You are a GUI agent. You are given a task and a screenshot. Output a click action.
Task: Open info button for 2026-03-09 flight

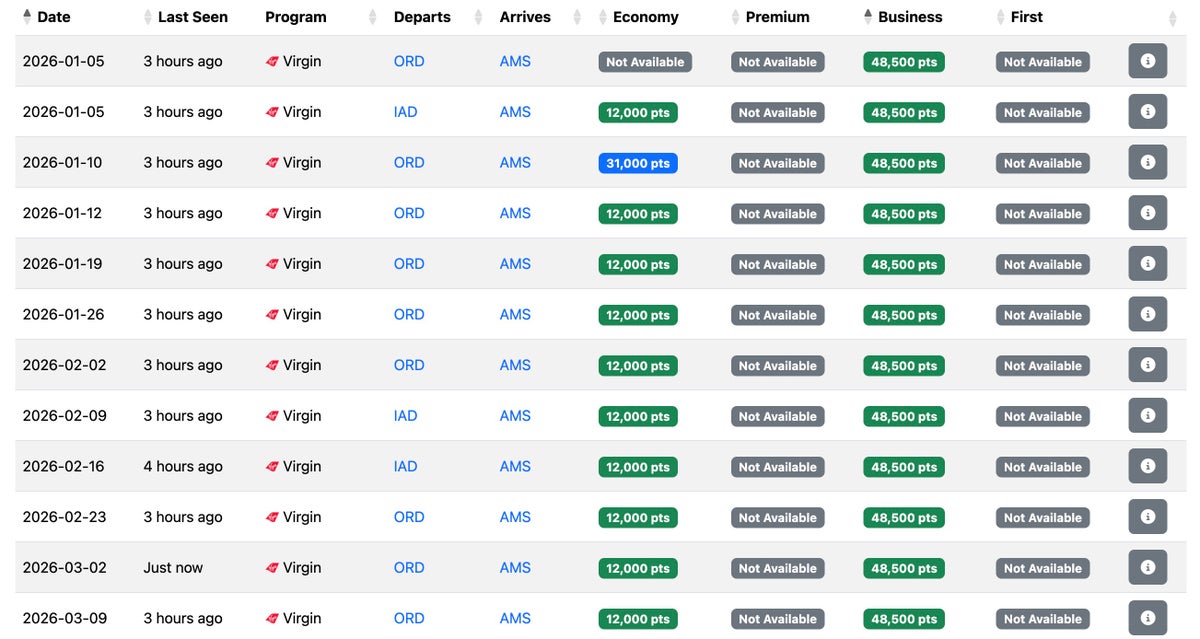coord(1147,618)
